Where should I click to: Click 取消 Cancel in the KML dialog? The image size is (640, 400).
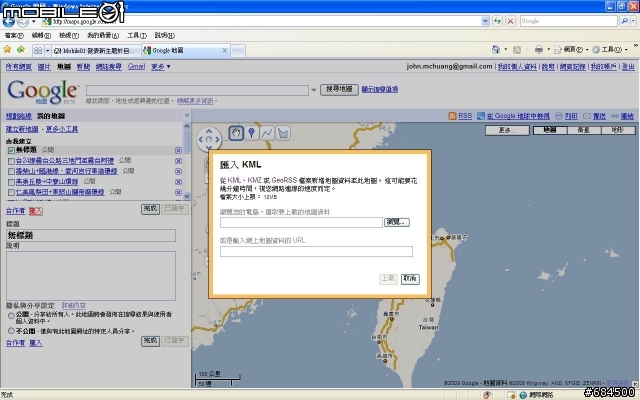[x=410, y=278]
